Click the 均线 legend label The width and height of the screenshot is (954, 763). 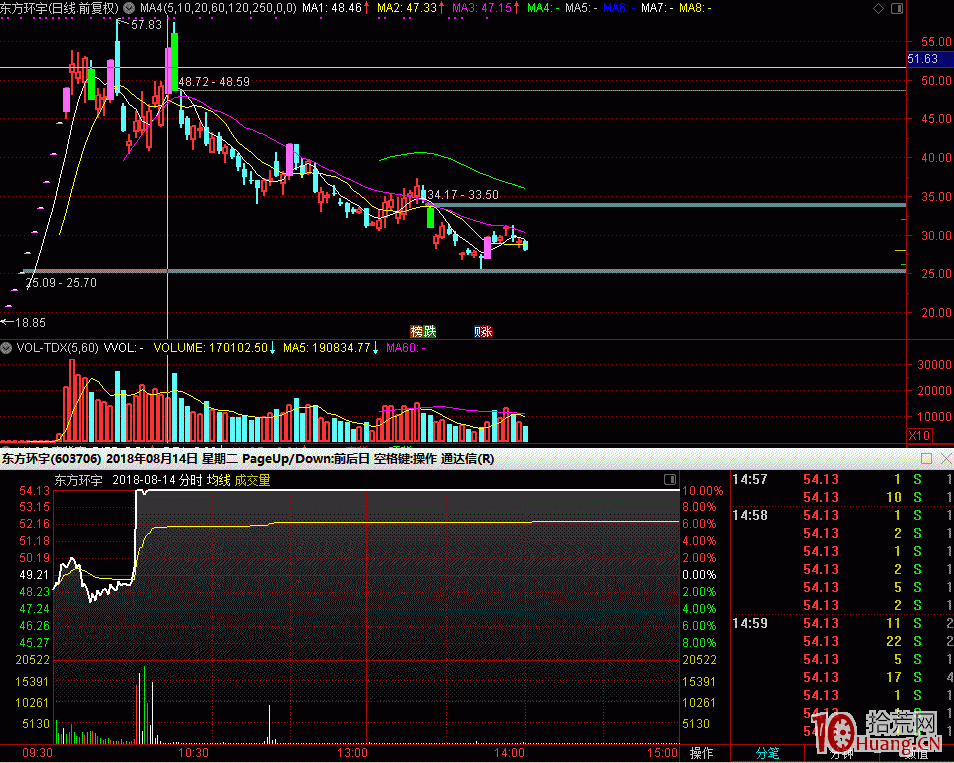pyautogui.click(x=218, y=480)
